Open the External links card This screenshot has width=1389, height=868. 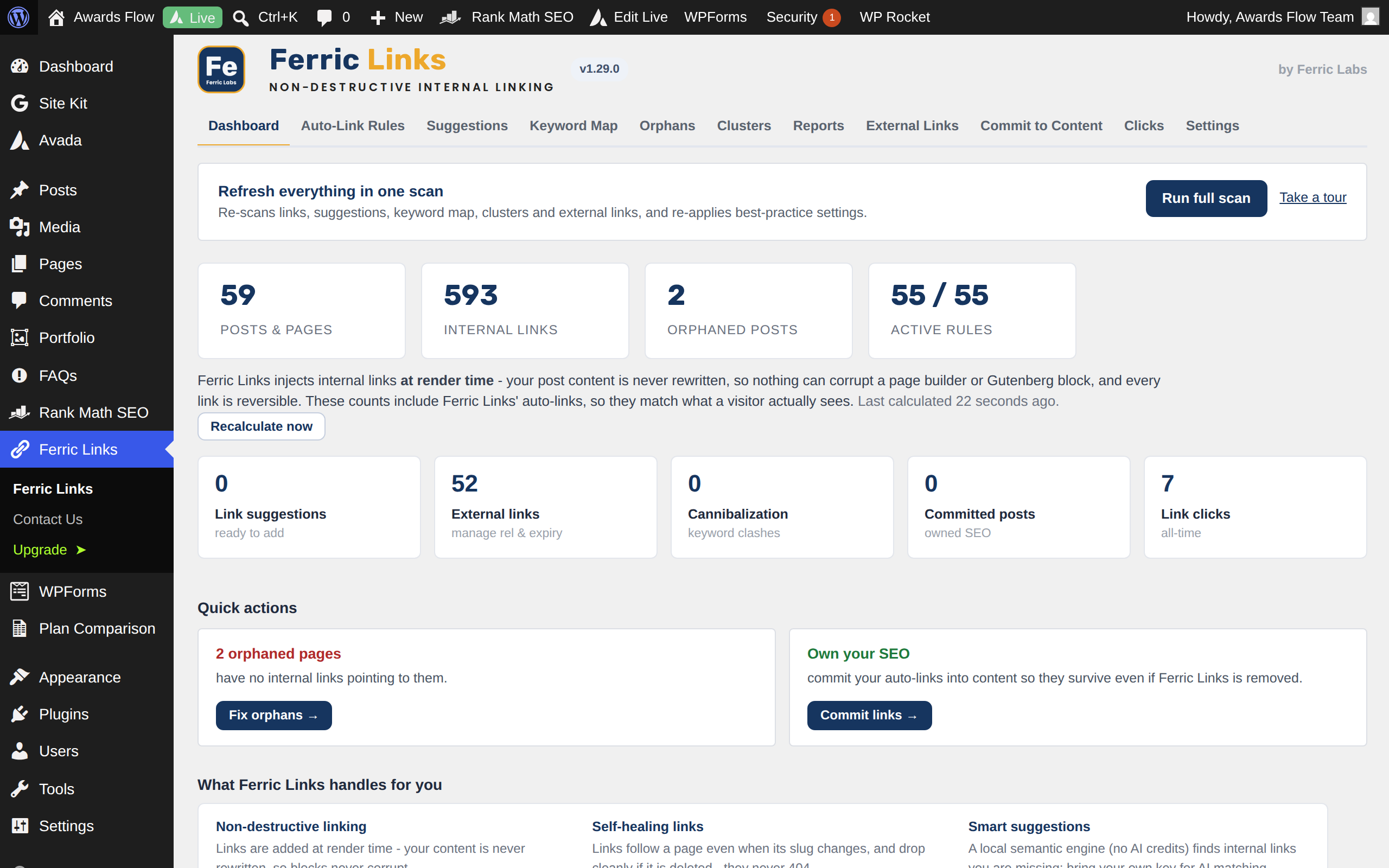pos(546,507)
